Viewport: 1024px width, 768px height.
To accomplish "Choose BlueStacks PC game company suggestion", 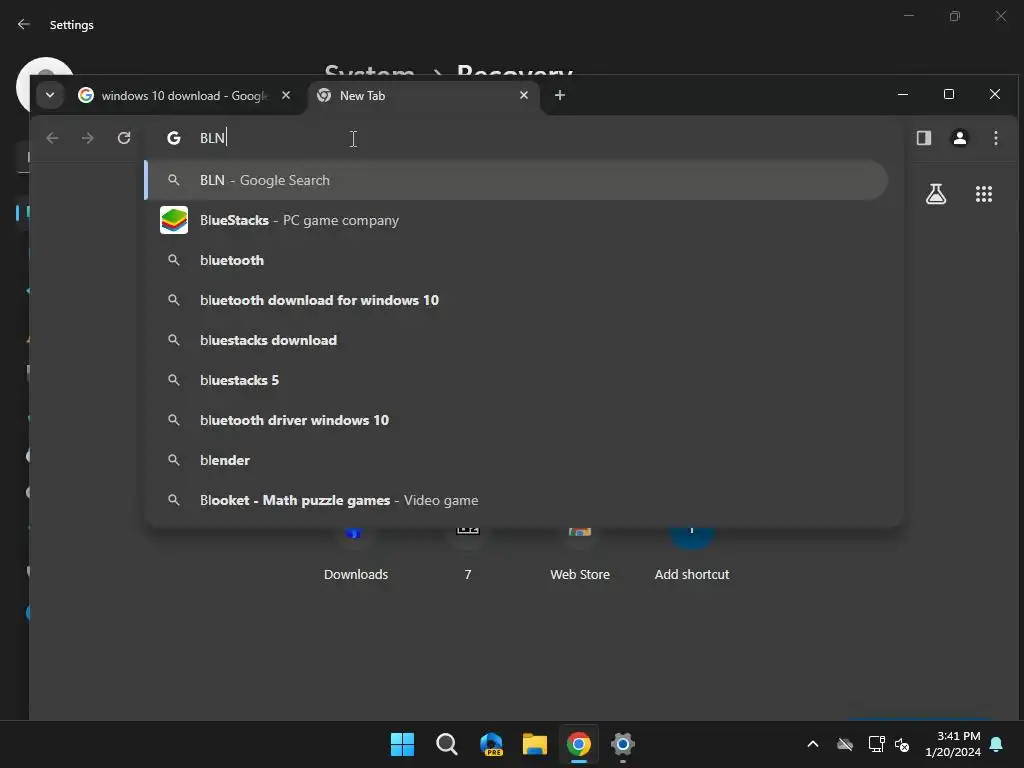I will (x=516, y=220).
